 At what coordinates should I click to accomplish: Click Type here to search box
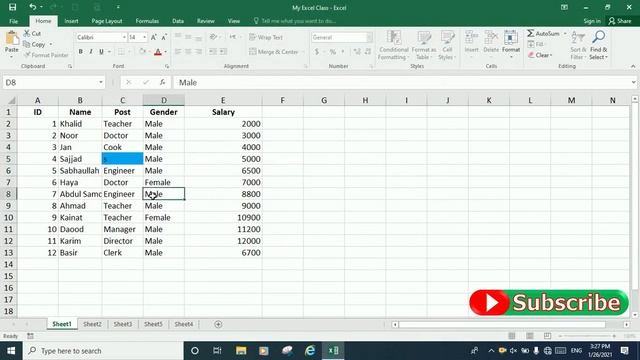point(104,351)
